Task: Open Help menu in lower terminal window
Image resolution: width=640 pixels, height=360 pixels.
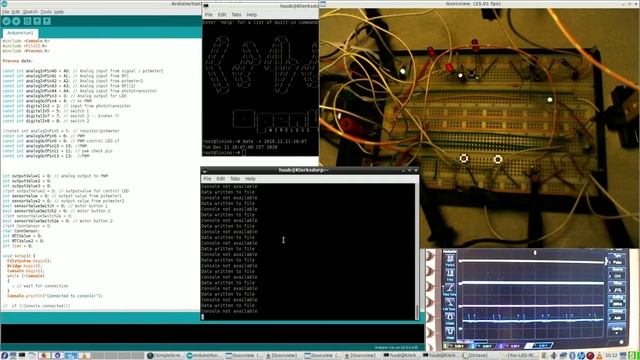Action: [x=250, y=178]
